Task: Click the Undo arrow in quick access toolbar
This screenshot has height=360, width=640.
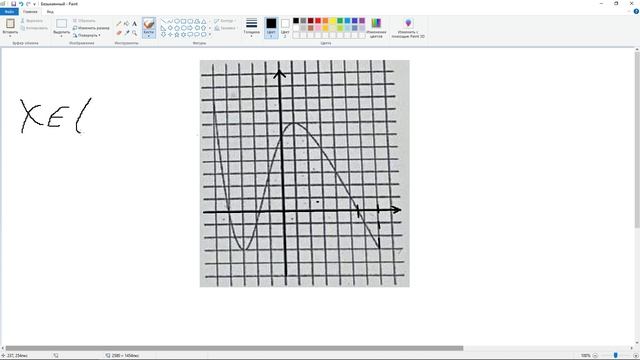Action: click(21, 4)
